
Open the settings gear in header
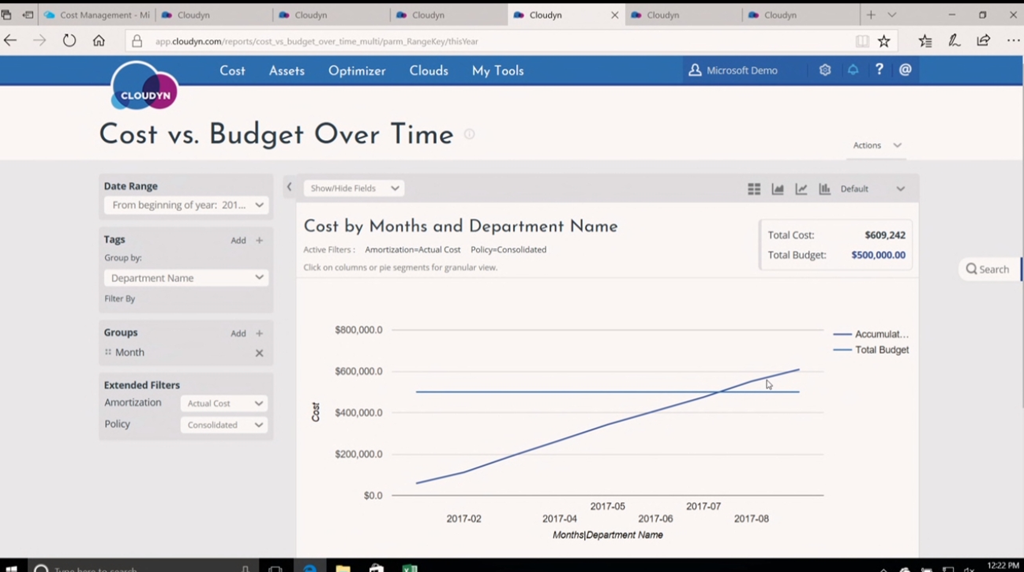(825, 71)
